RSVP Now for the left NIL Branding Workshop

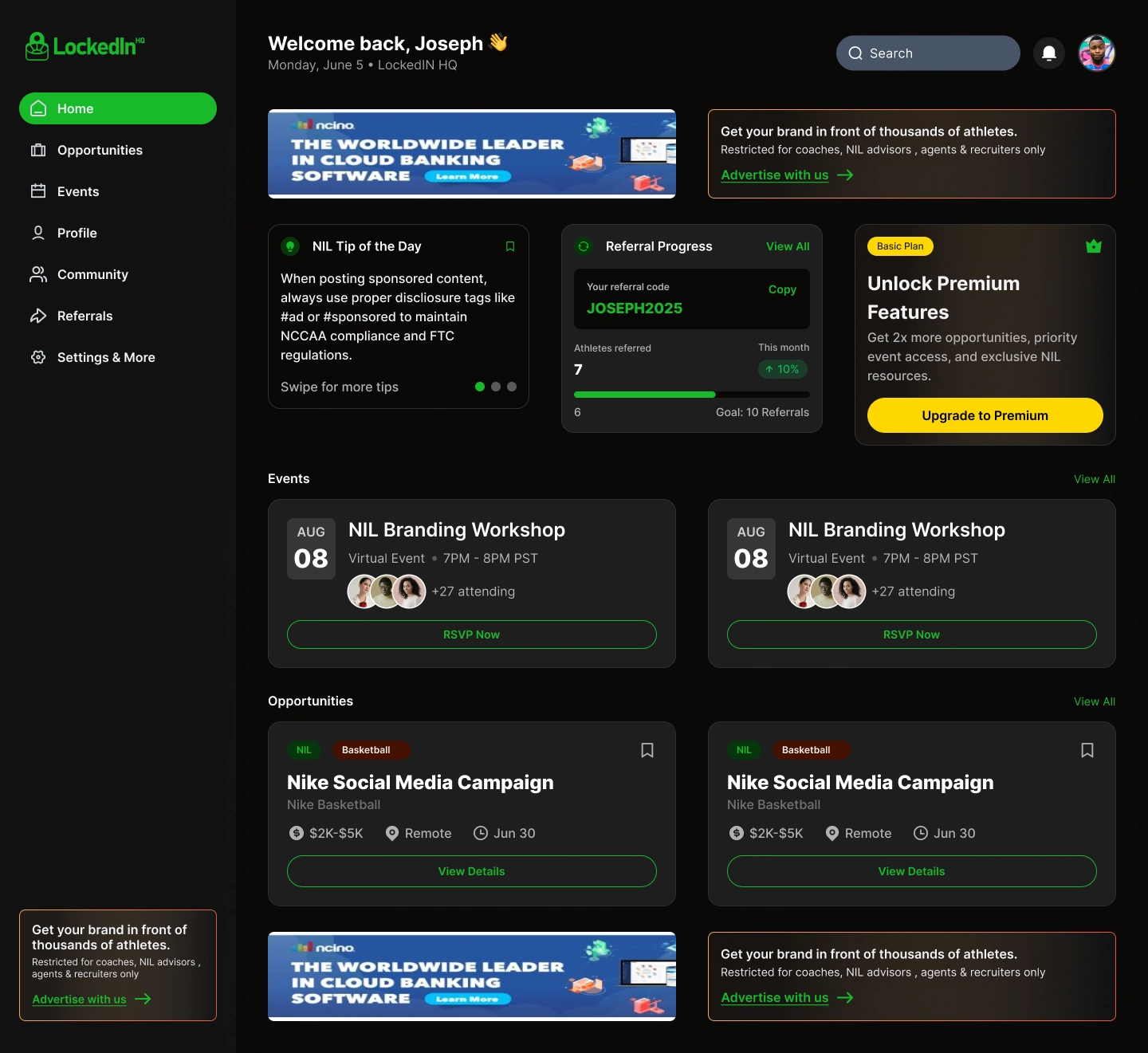pos(472,635)
